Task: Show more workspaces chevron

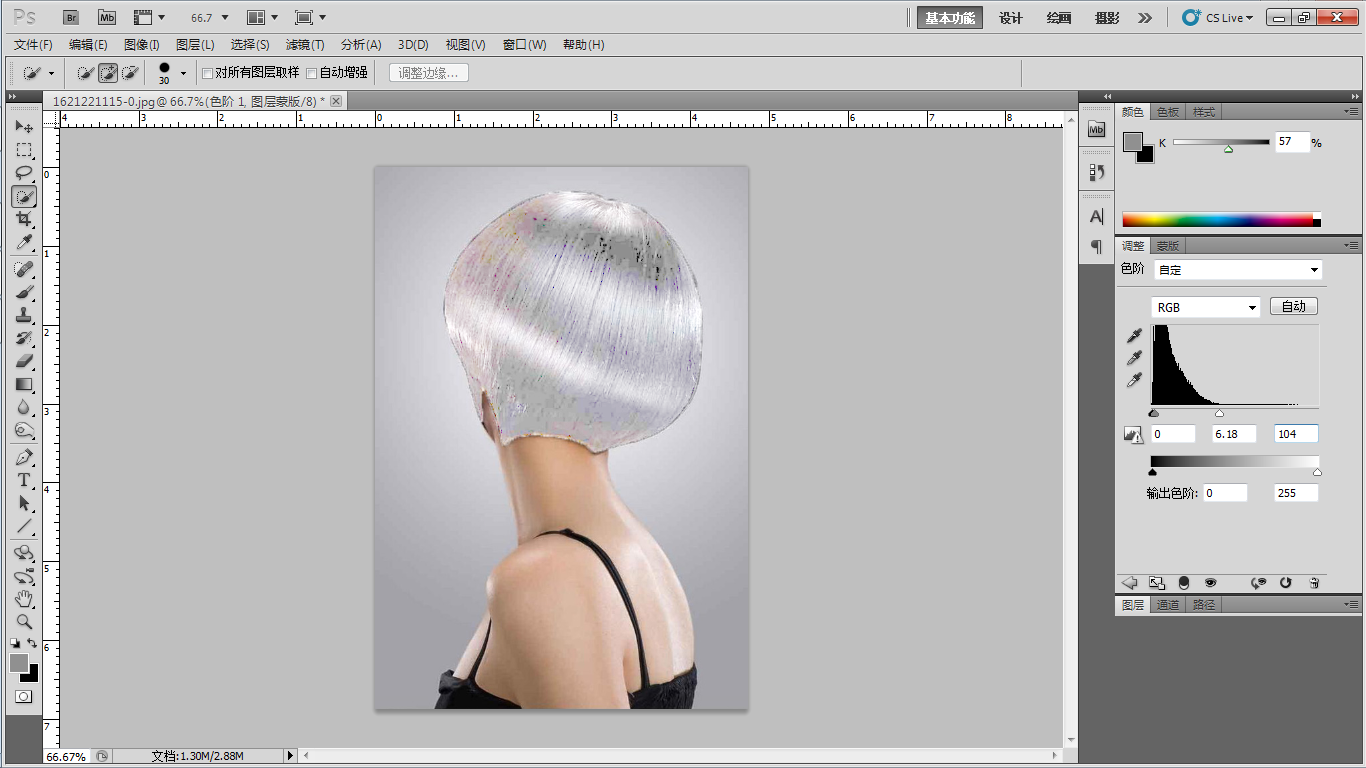Action: pos(1145,18)
